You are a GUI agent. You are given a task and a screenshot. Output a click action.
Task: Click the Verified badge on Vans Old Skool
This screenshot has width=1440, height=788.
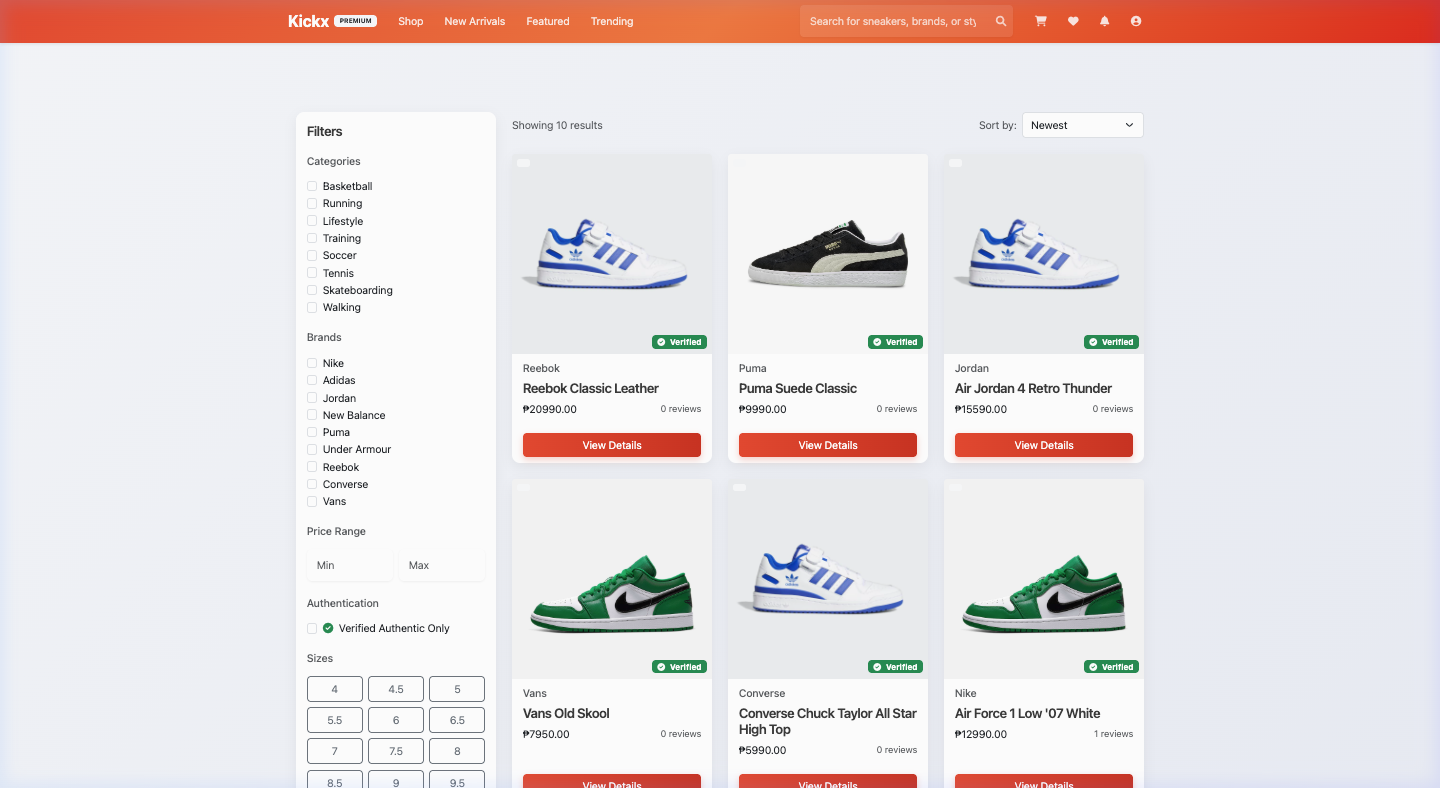680,667
